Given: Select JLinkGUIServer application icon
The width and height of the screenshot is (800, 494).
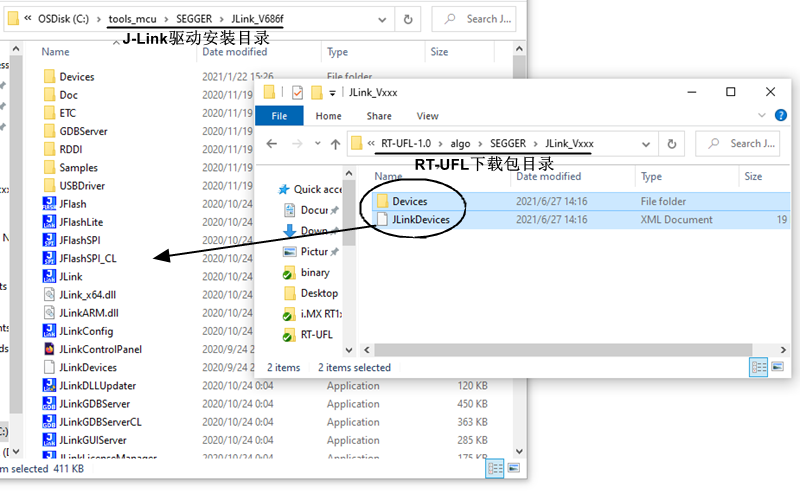Looking at the screenshot, I should (49, 440).
